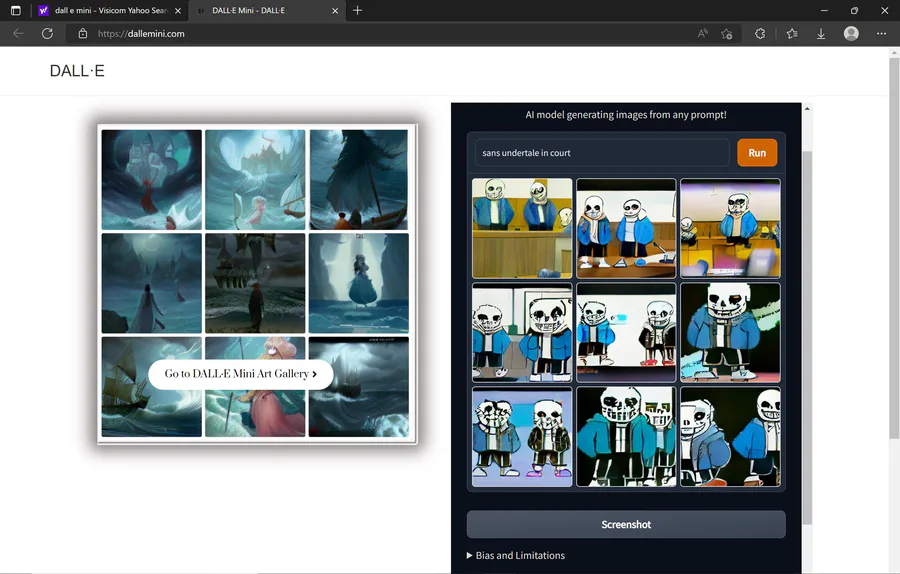View site info via the lock icon
900x574 pixels.
tap(83, 33)
